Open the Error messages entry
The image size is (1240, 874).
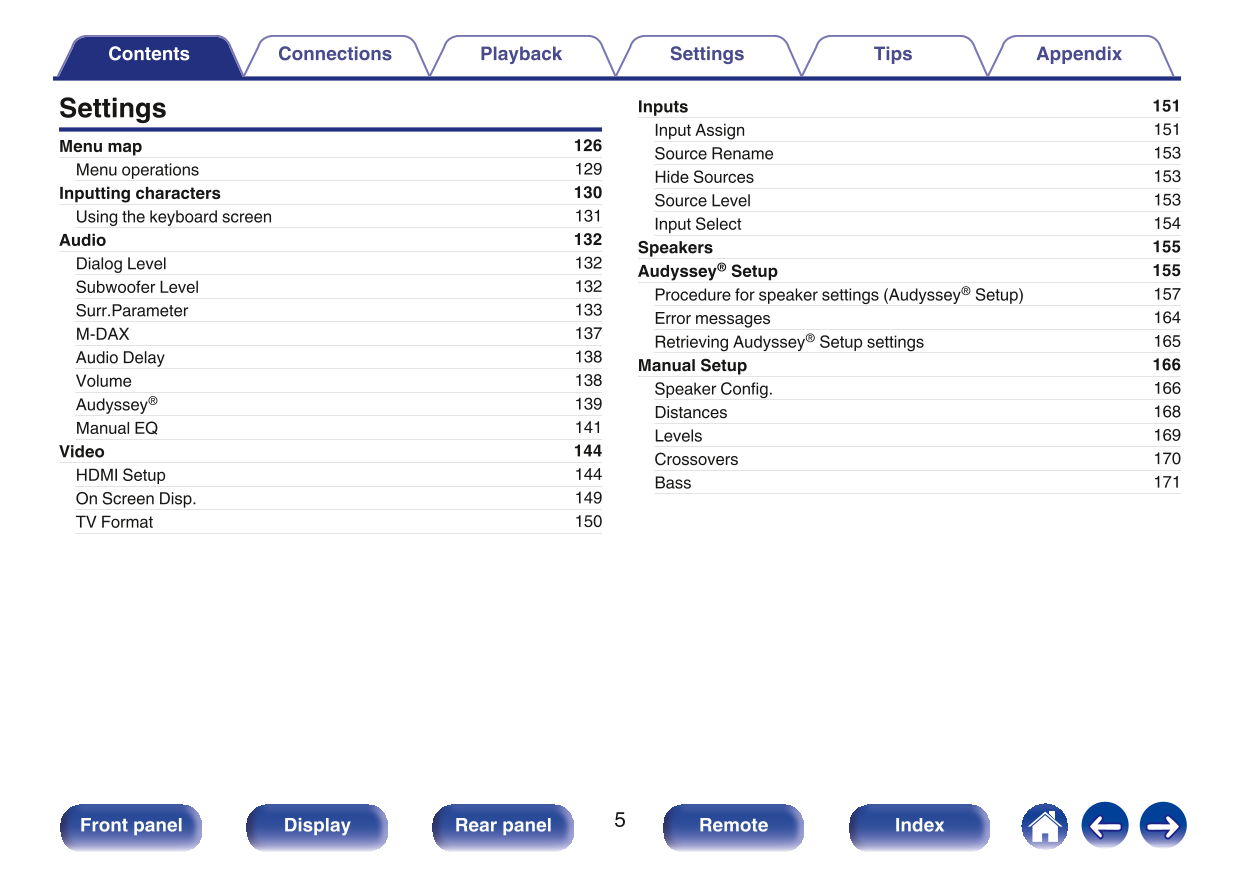click(712, 318)
